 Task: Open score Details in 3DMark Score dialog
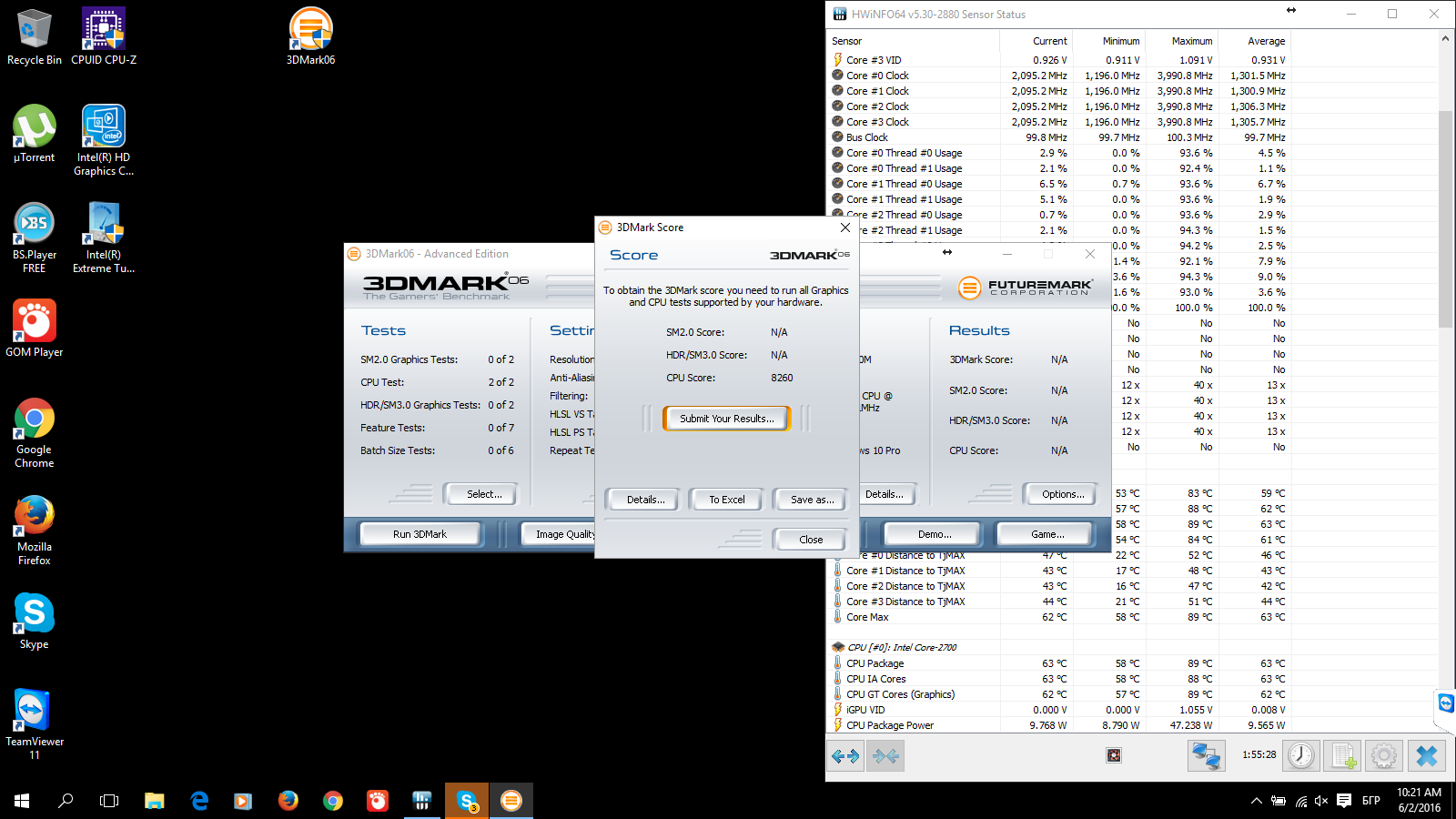(645, 500)
